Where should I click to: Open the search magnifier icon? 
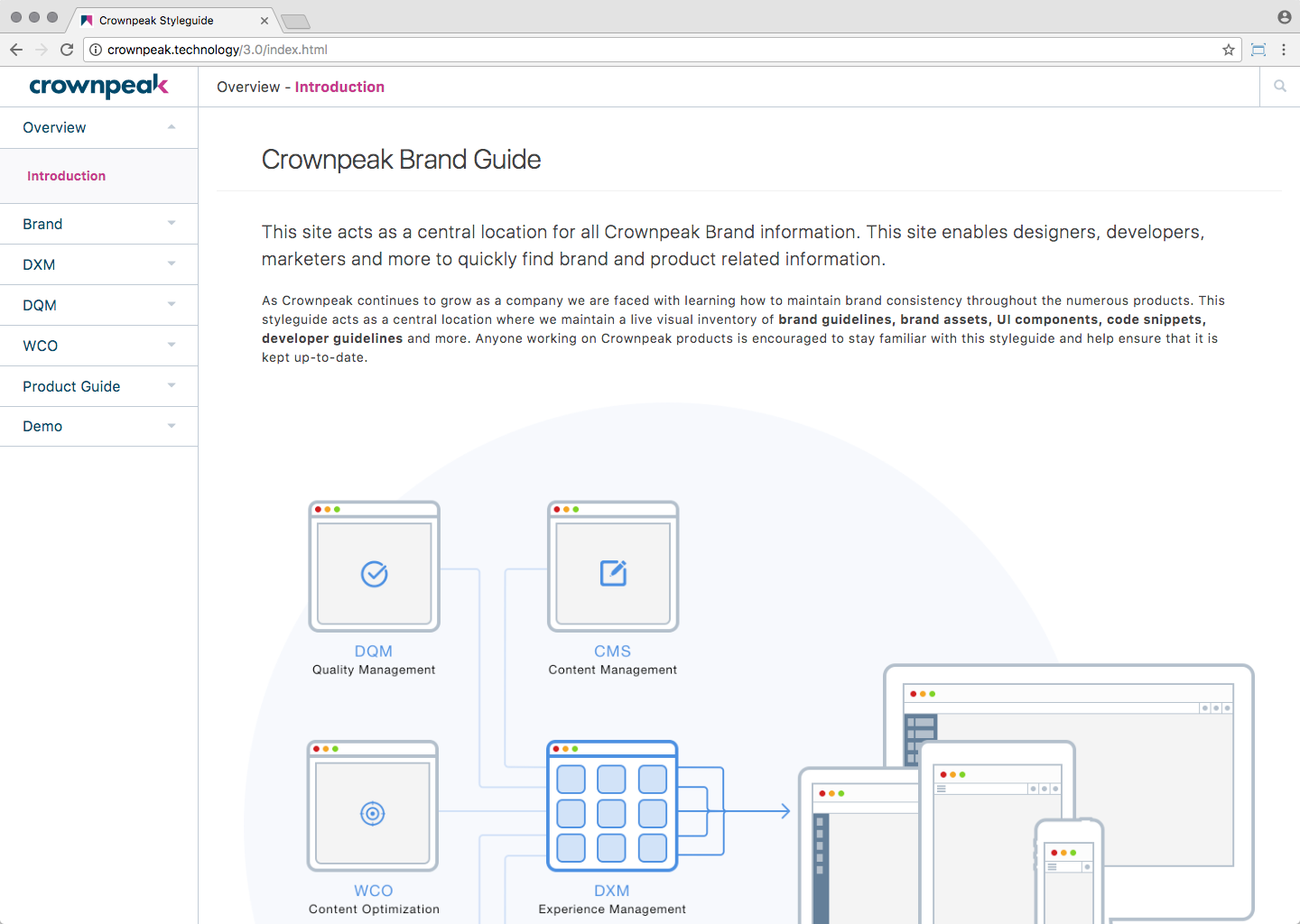click(1279, 87)
